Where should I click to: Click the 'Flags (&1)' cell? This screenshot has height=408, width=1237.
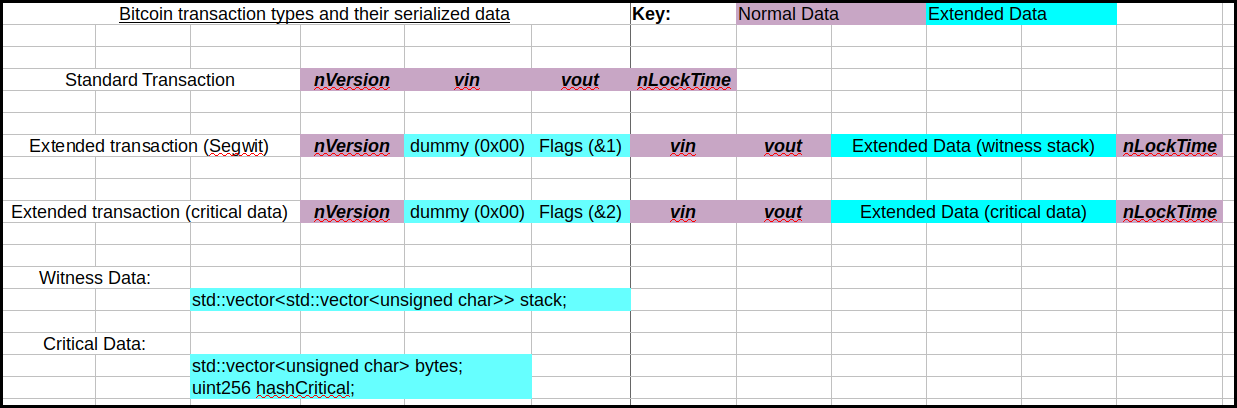coord(580,146)
